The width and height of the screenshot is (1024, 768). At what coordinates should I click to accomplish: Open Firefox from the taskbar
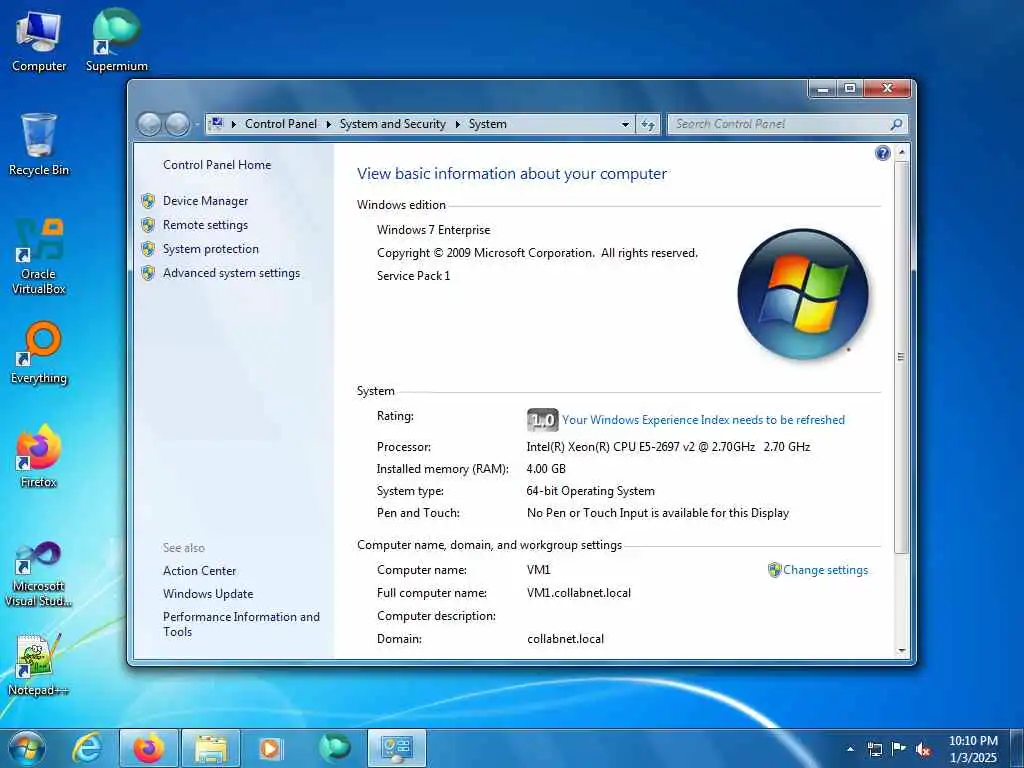point(149,748)
